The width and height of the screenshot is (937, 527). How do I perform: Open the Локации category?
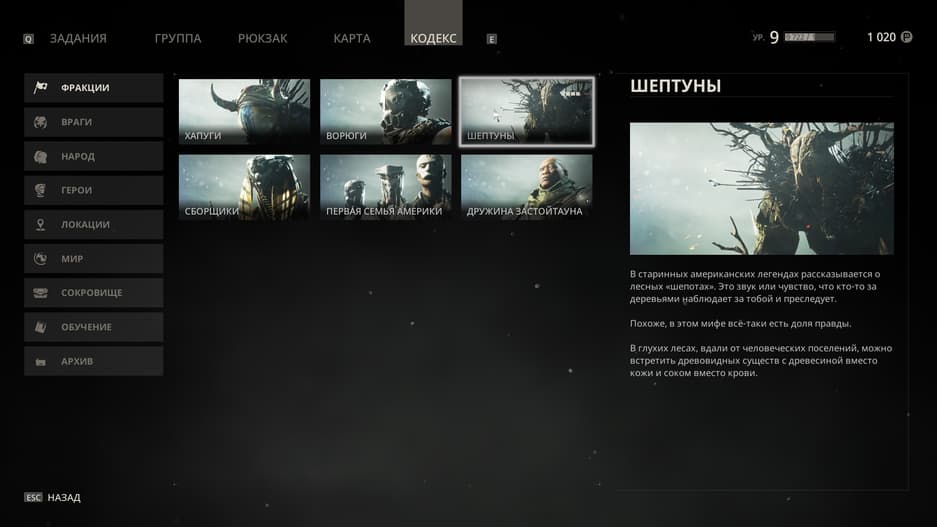click(x=93, y=225)
